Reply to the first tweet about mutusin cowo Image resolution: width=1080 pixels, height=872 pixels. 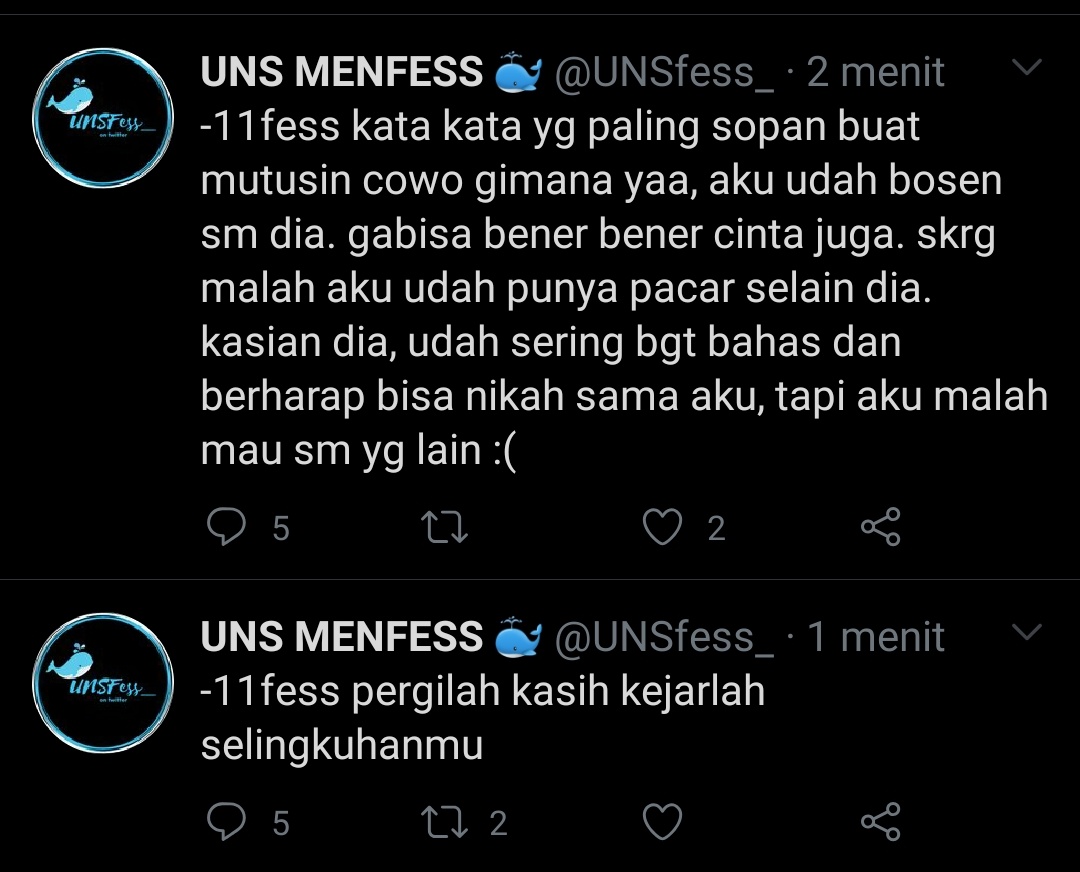[x=226, y=527]
